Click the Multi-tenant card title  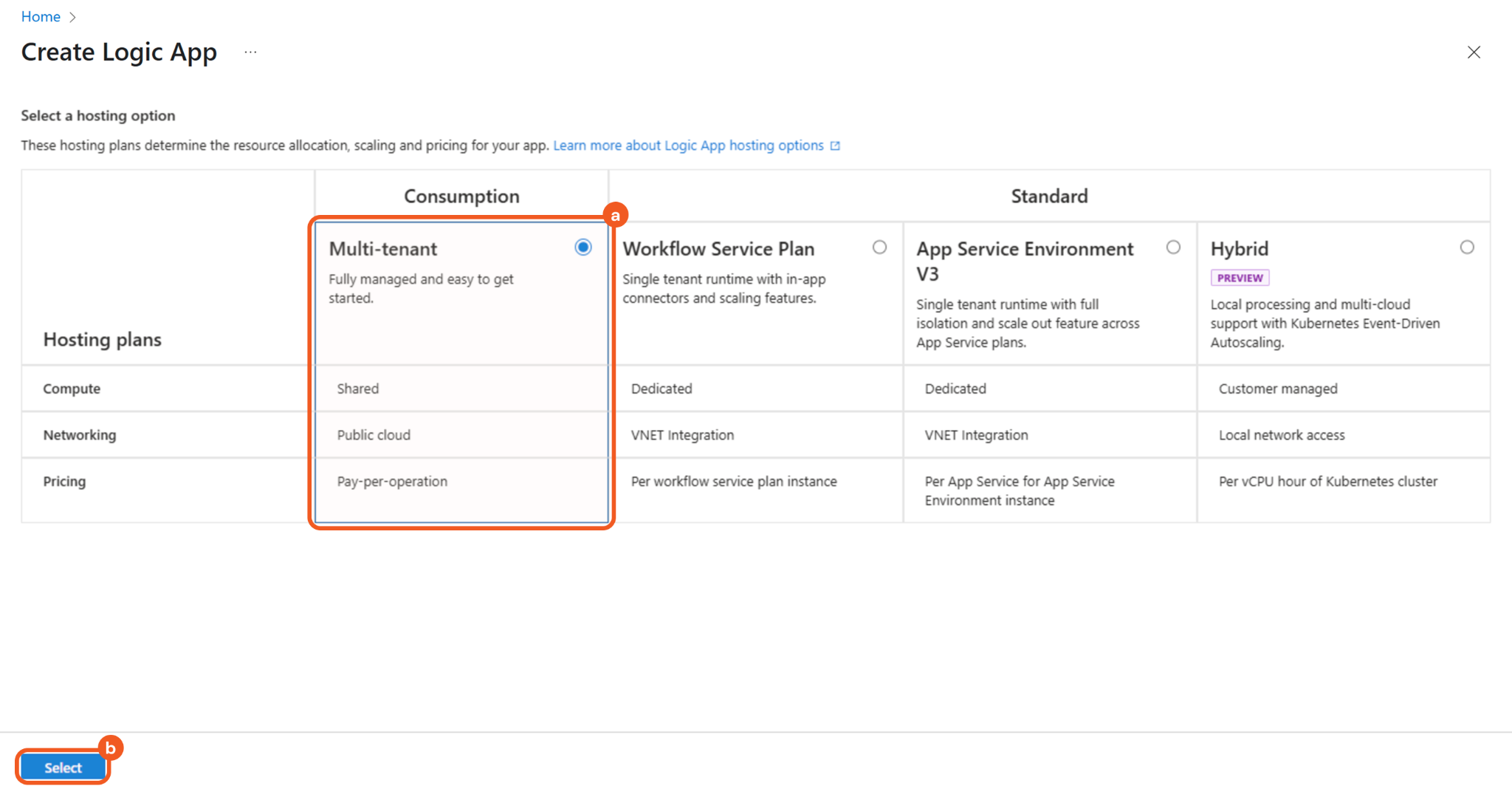point(383,249)
